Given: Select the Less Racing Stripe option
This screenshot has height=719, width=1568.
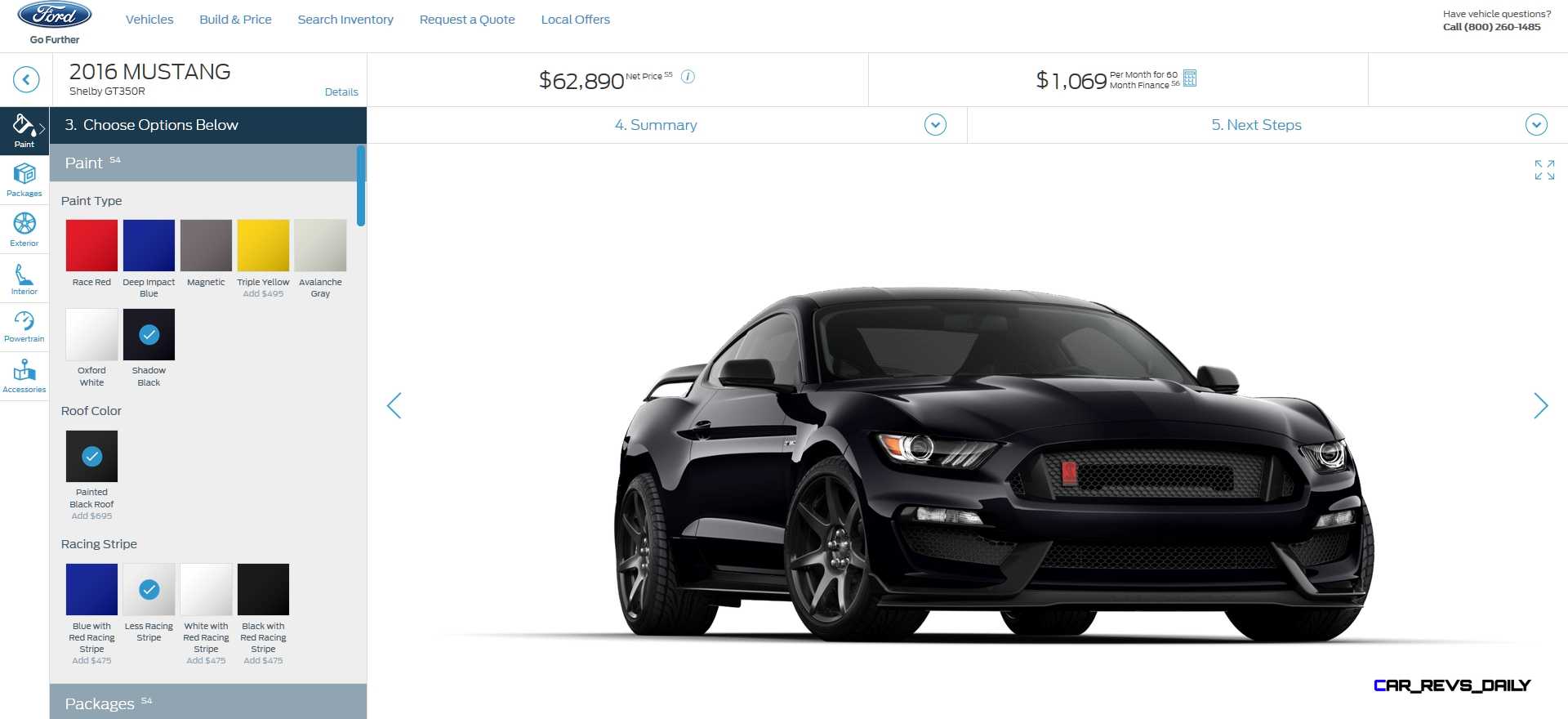Looking at the screenshot, I should pos(149,589).
